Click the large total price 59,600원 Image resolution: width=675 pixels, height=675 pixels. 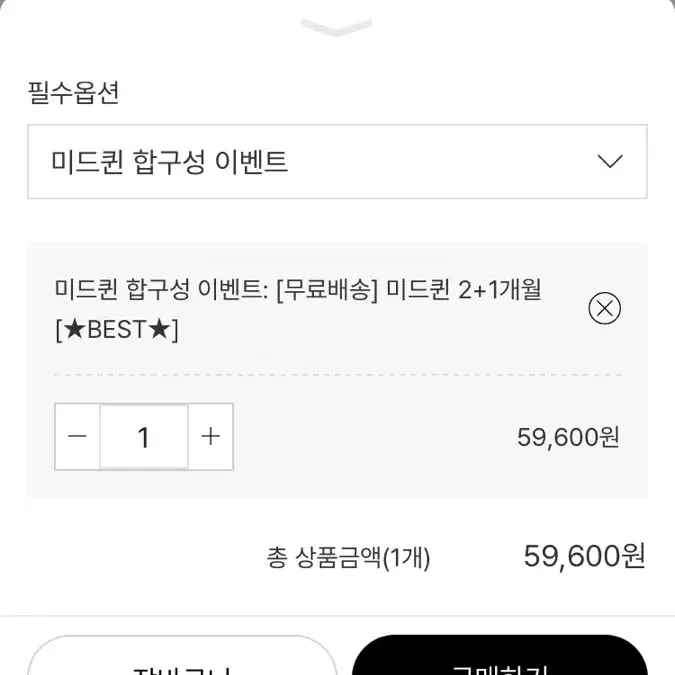pyautogui.click(x=585, y=557)
